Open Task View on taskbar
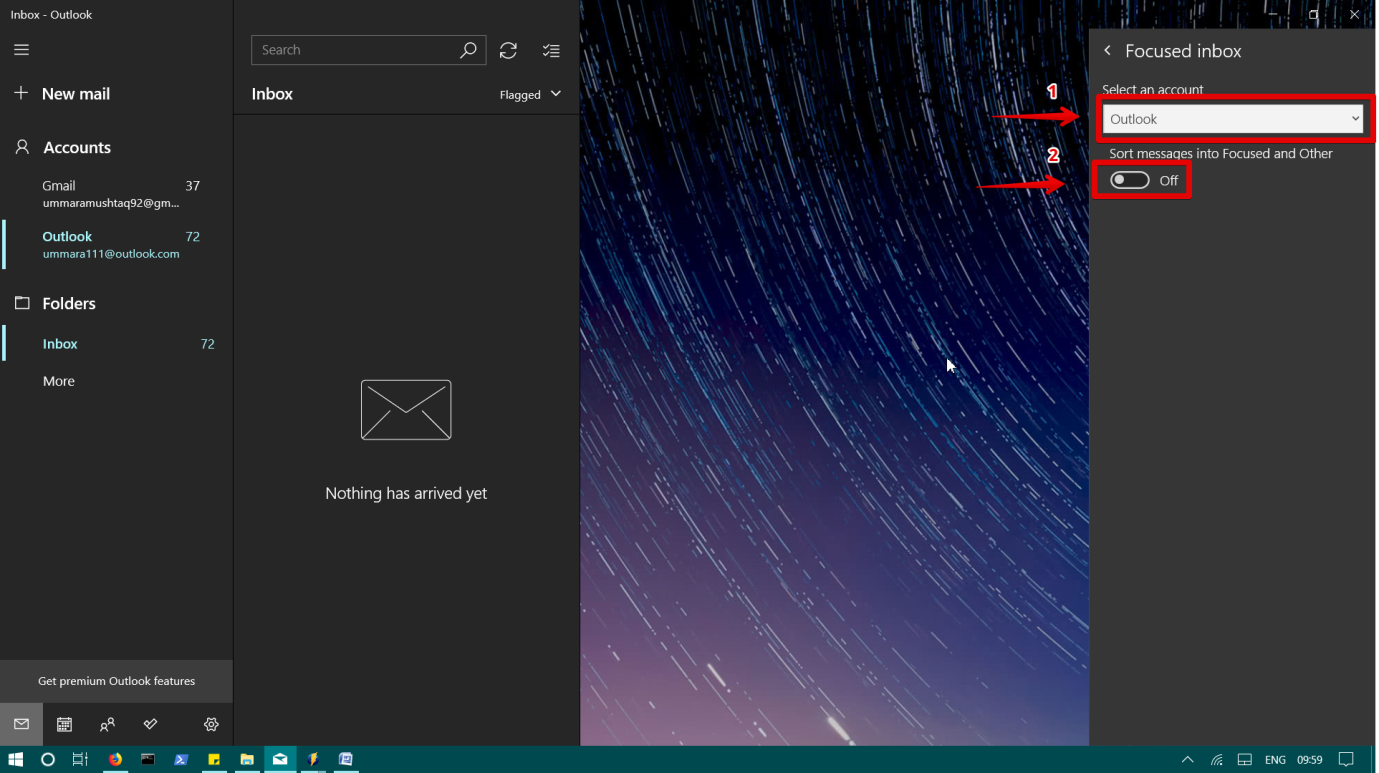Screen dimensions: 1379x773 pos(80,760)
